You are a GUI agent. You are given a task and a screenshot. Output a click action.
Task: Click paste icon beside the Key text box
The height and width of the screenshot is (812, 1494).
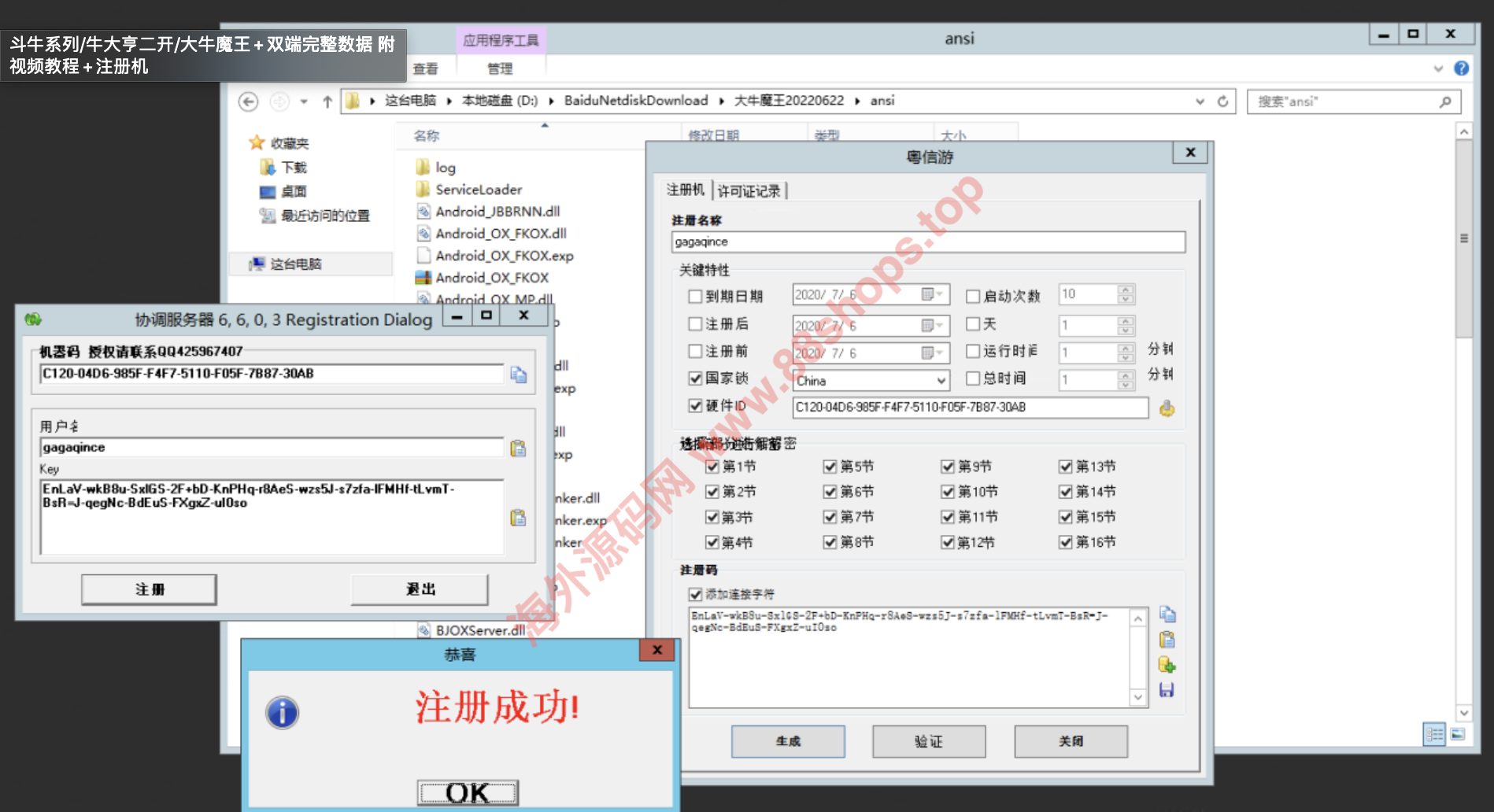pos(518,518)
